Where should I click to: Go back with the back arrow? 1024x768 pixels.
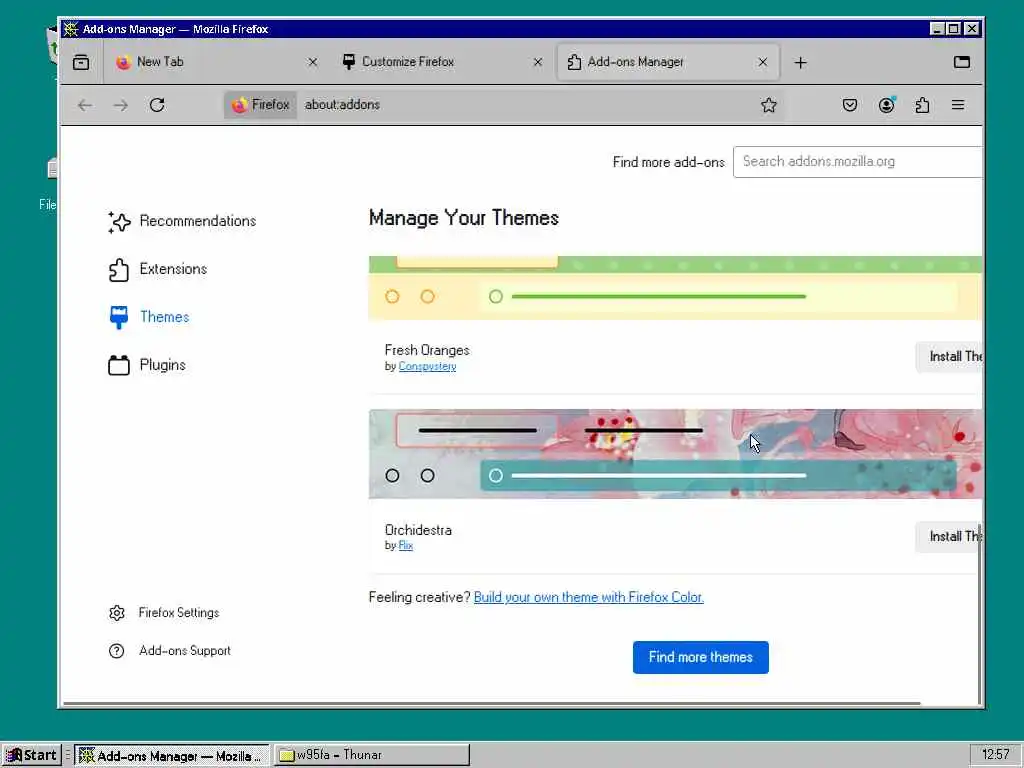pyautogui.click(x=85, y=105)
